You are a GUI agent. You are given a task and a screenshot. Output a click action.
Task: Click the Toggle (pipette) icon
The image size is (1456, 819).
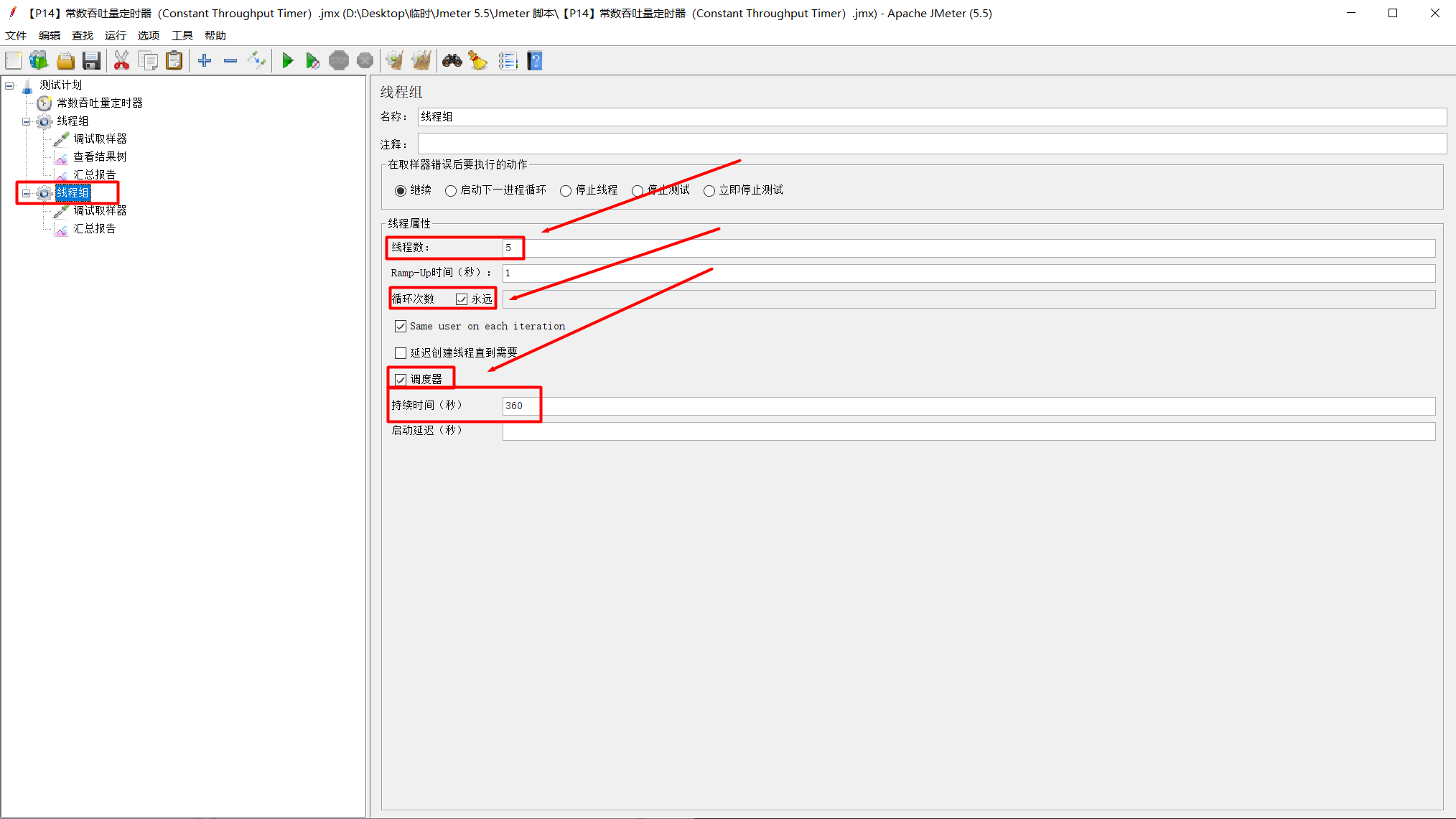coord(256,61)
